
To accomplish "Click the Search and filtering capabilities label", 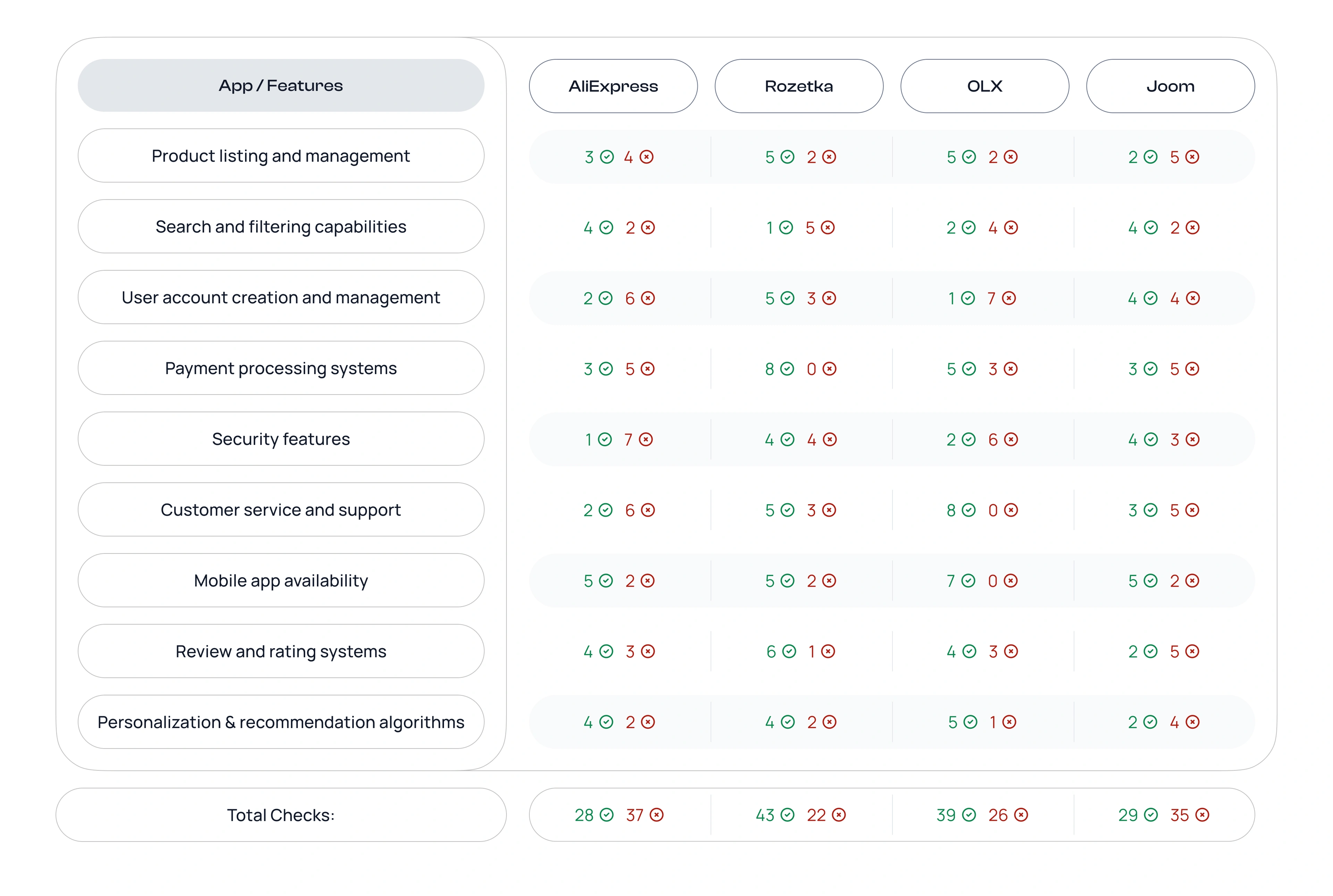I will click(281, 226).
